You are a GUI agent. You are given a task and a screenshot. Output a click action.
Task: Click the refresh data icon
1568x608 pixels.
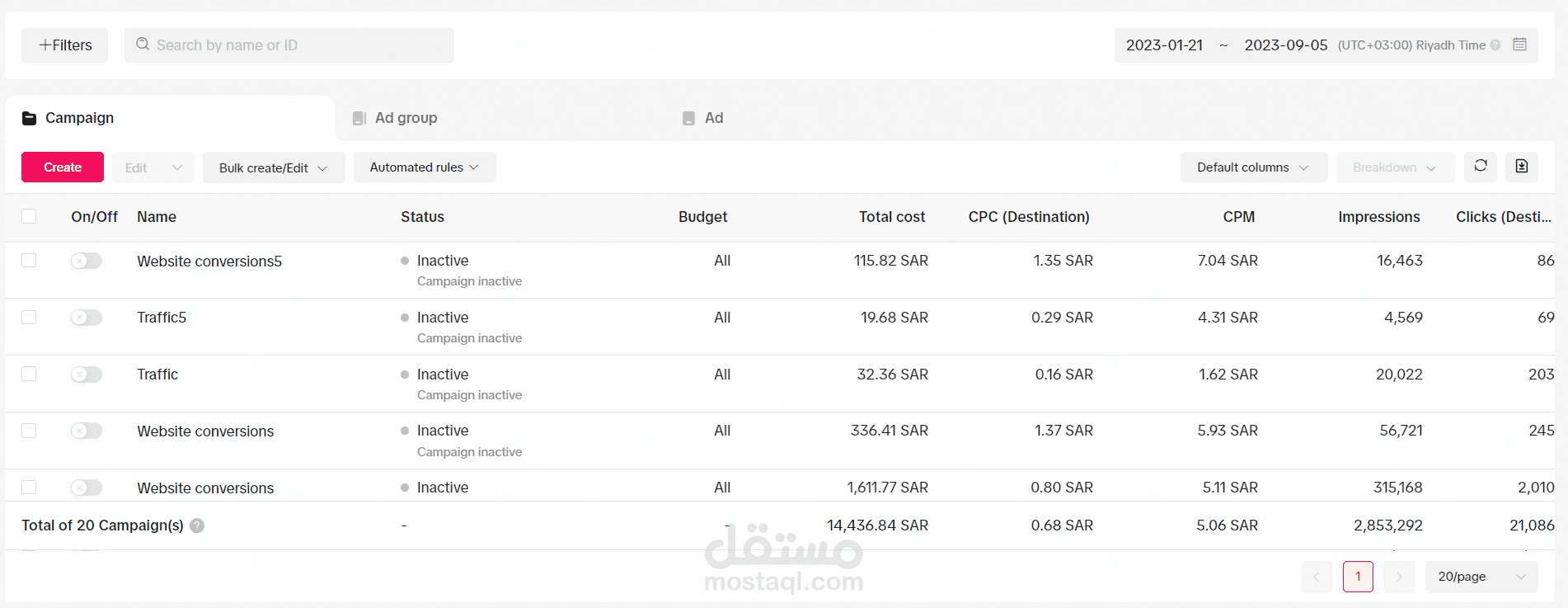(x=1481, y=167)
